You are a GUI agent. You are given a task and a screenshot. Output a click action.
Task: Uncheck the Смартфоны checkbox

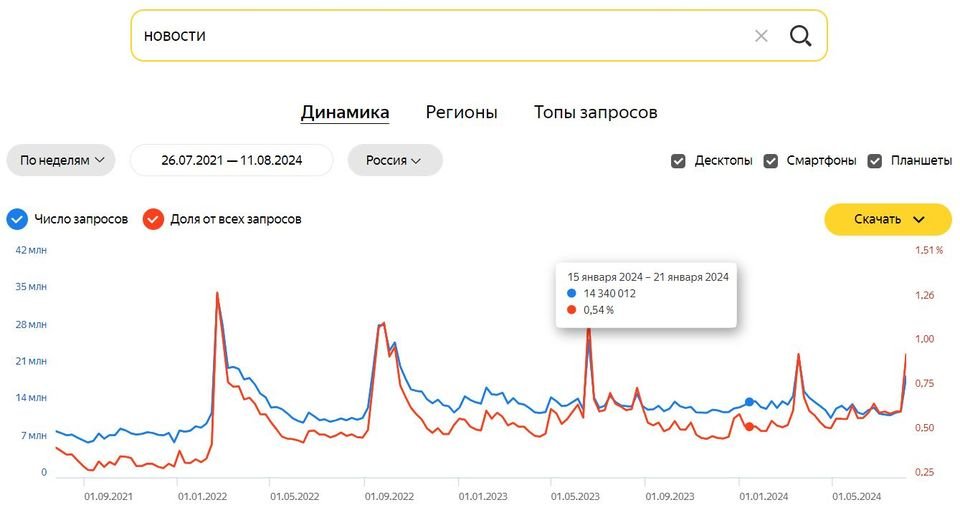[771, 160]
